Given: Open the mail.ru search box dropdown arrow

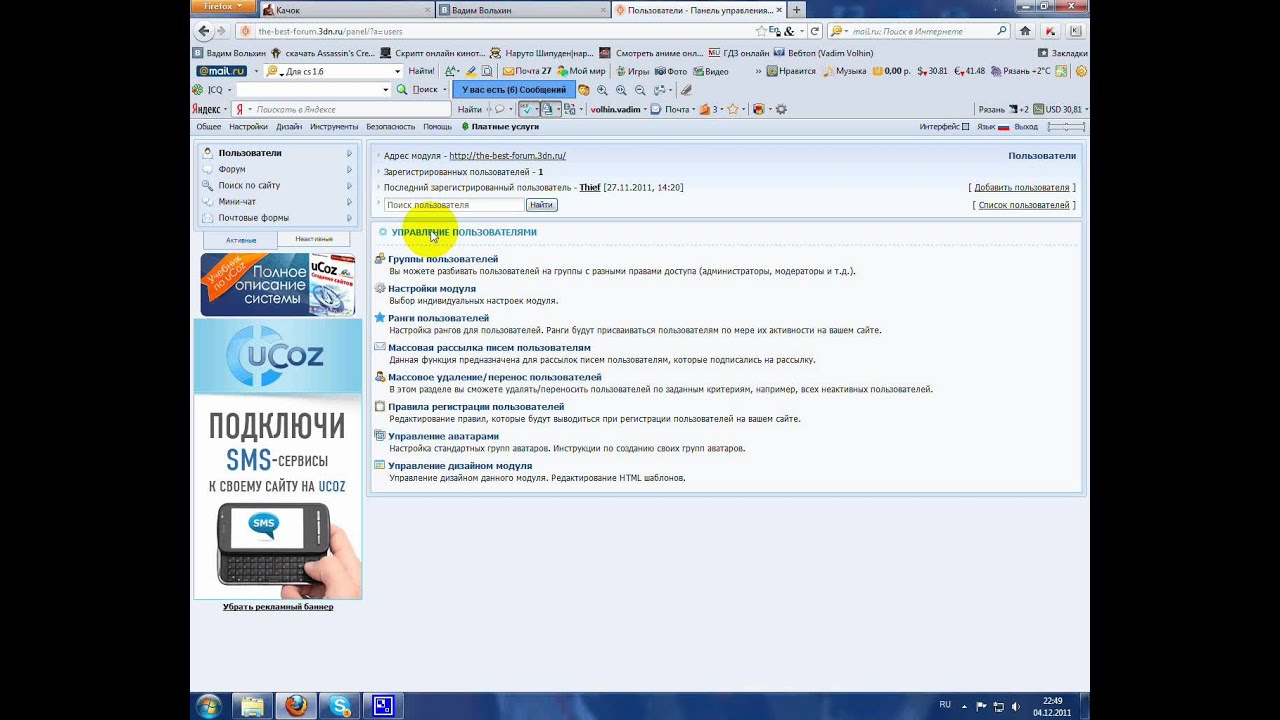Looking at the screenshot, I should click(x=397, y=71).
